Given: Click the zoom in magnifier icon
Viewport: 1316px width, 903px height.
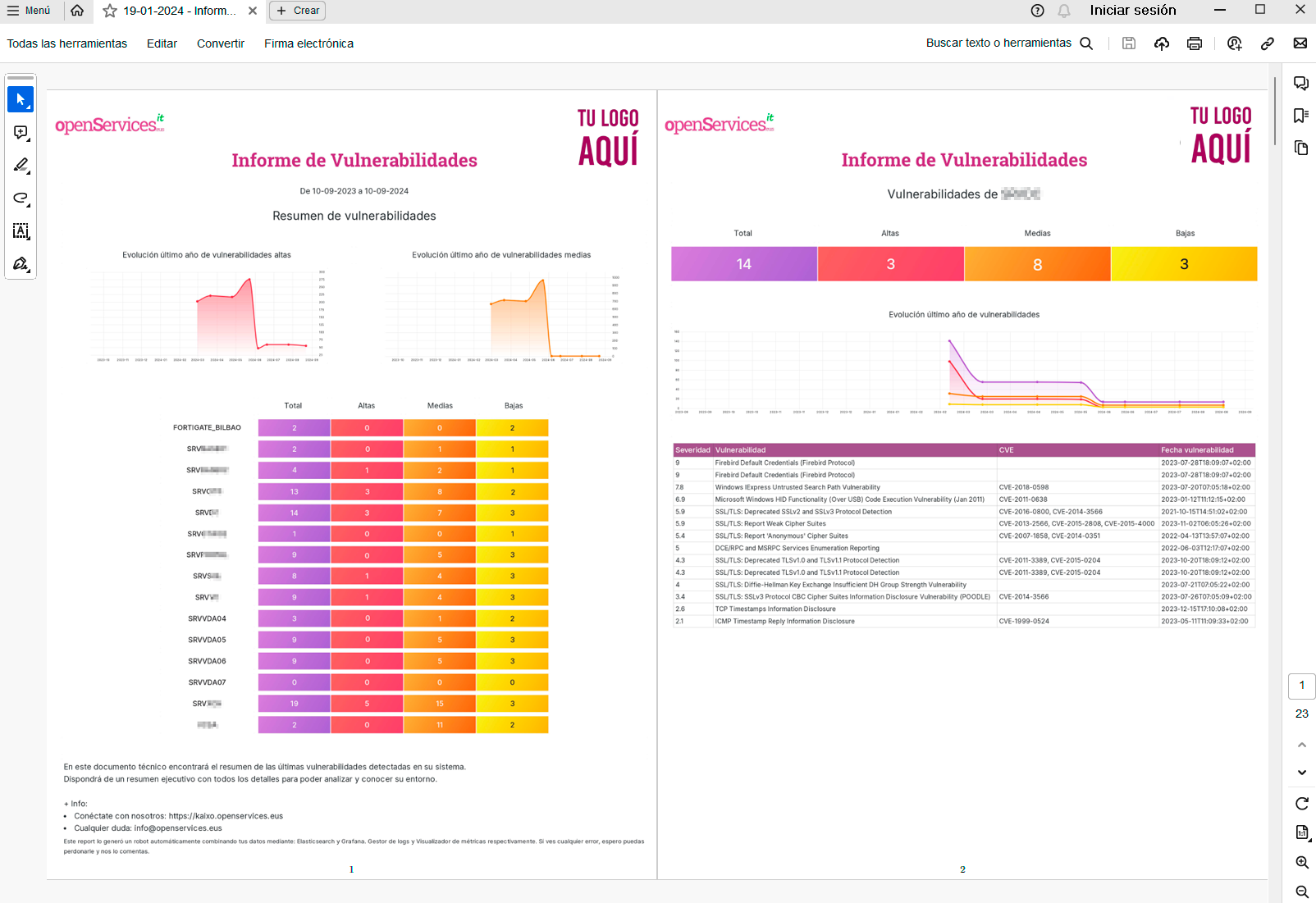Looking at the screenshot, I should point(1302,862).
